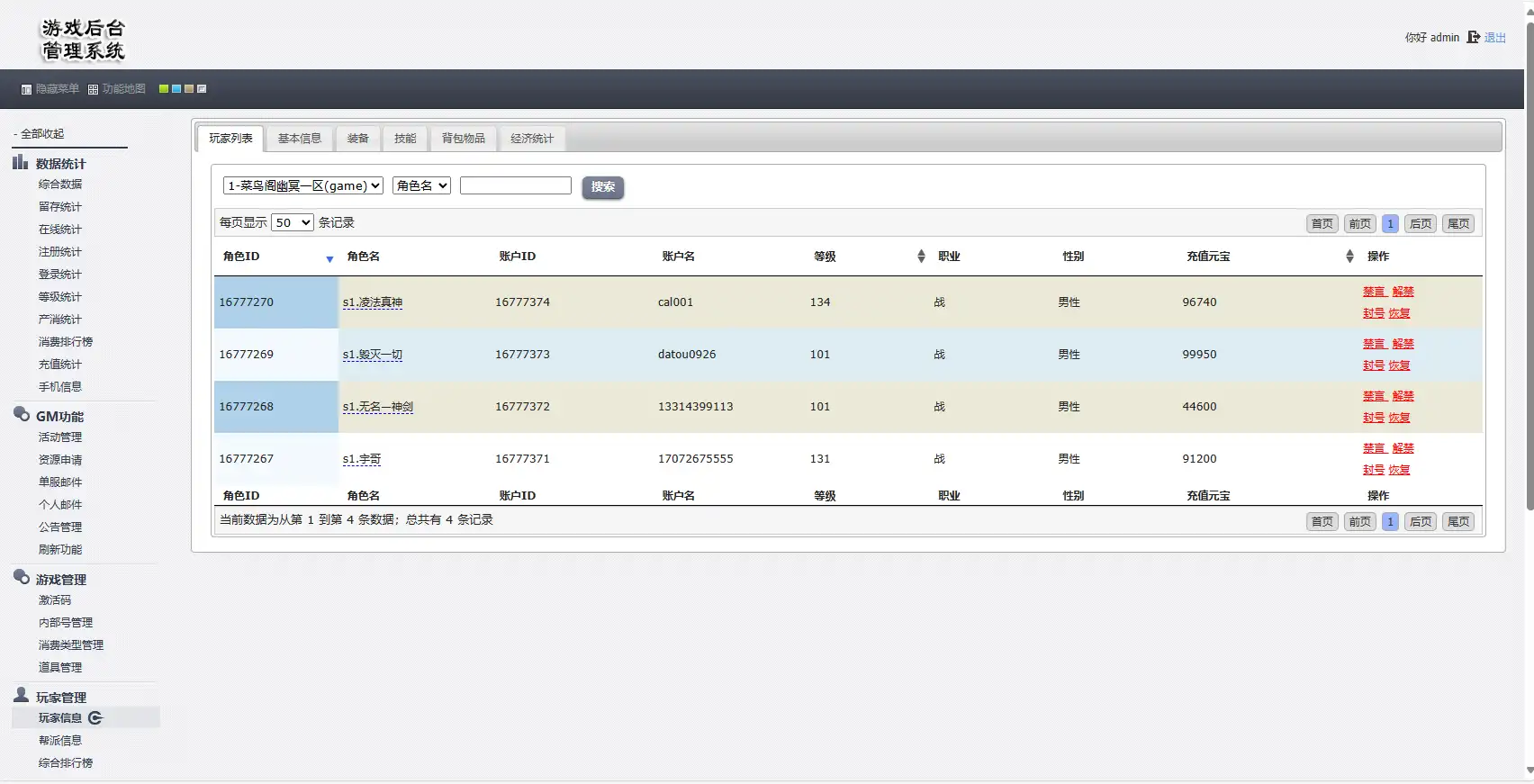
Task: Click the logout icon next to 退出
Action: pyautogui.click(x=1474, y=37)
